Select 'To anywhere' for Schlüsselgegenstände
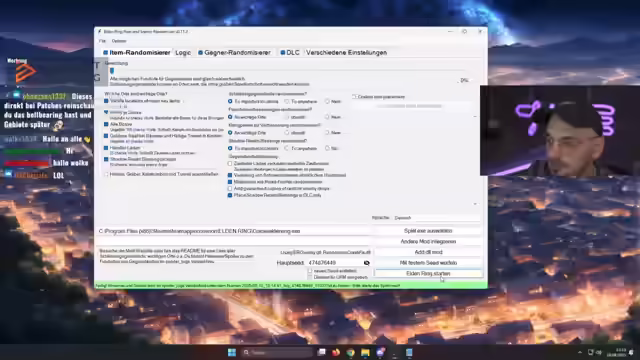Viewport: 640px width, 360px height. click(287, 101)
